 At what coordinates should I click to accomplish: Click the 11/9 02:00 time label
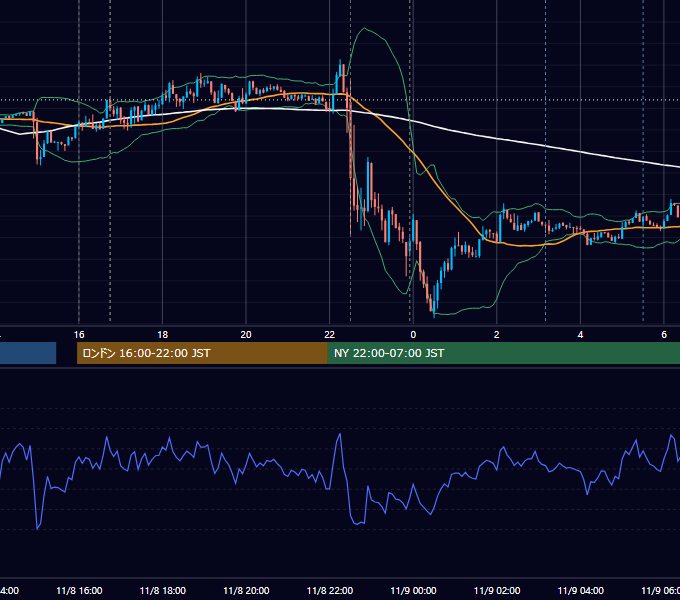[x=497, y=591]
